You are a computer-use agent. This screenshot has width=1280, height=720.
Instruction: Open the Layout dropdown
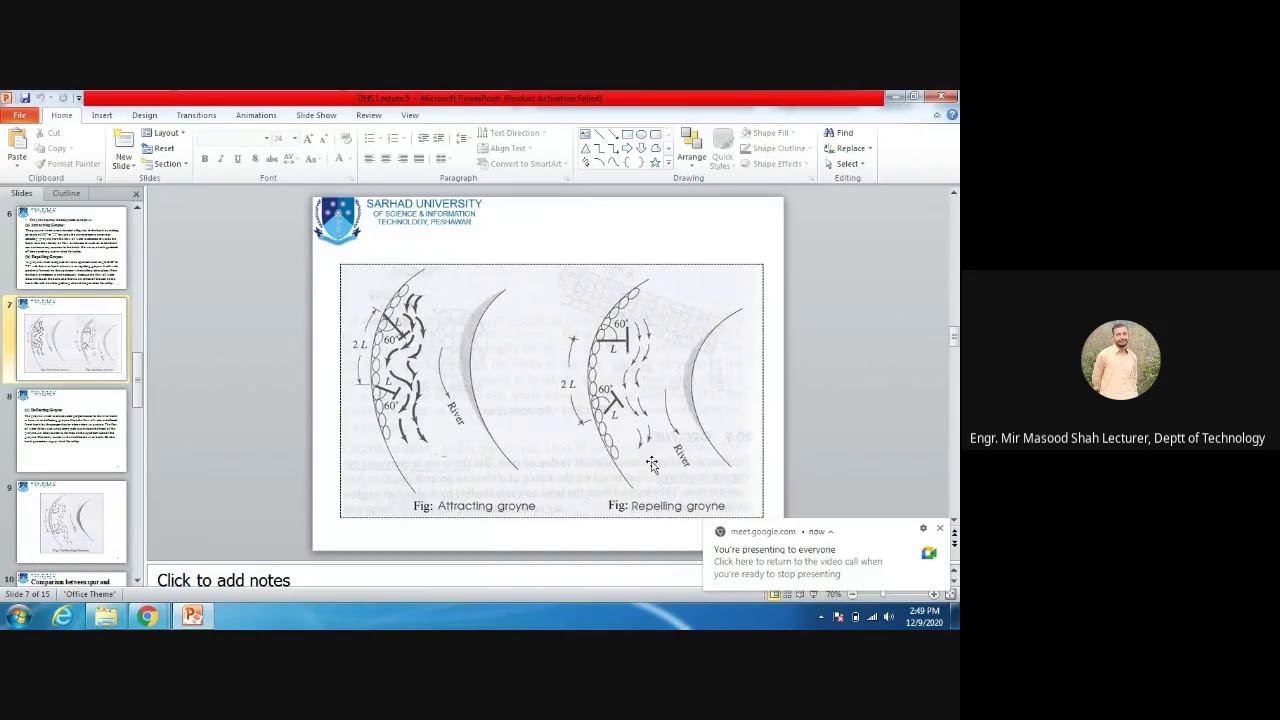coord(164,133)
